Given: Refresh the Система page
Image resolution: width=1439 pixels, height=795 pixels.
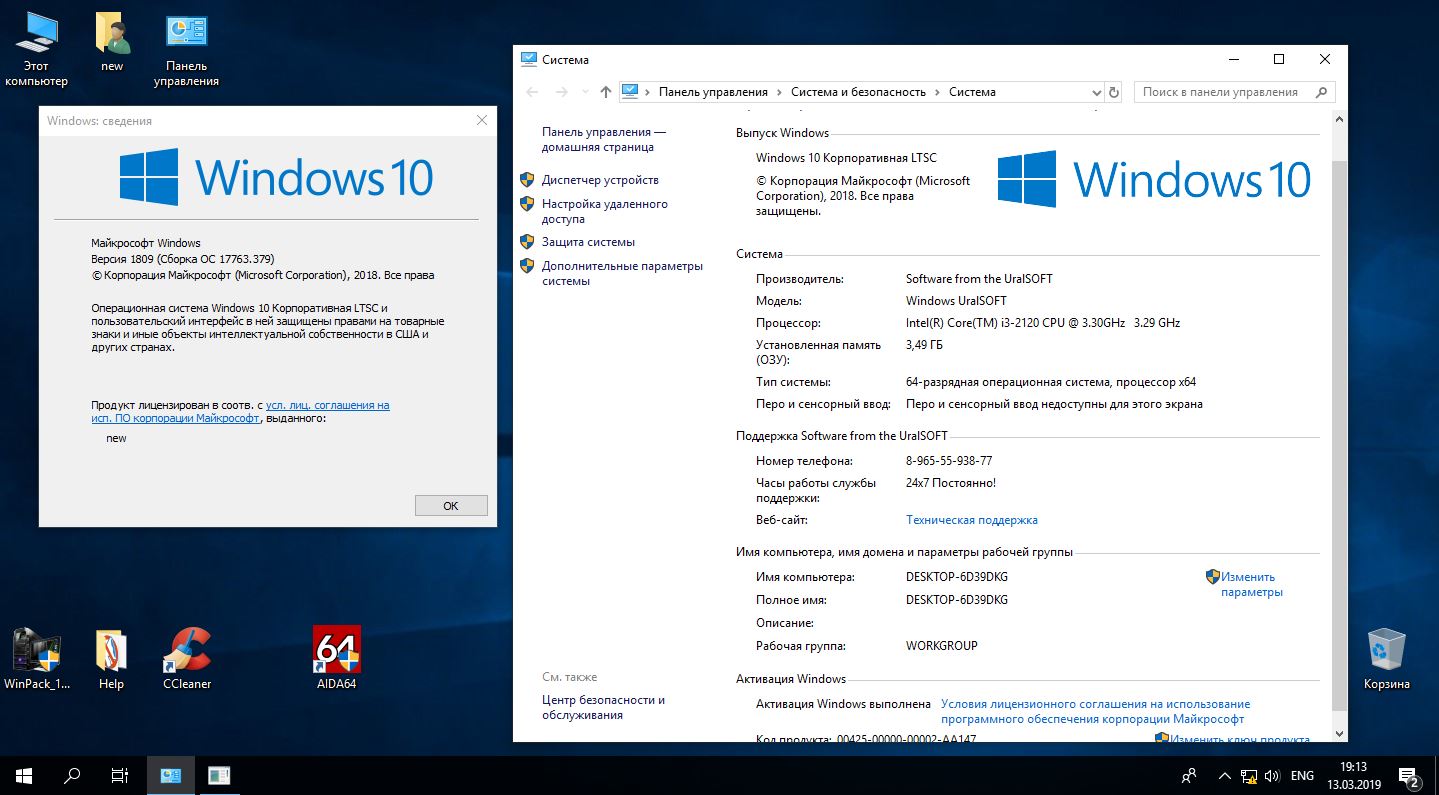Looking at the screenshot, I should pos(1115,92).
